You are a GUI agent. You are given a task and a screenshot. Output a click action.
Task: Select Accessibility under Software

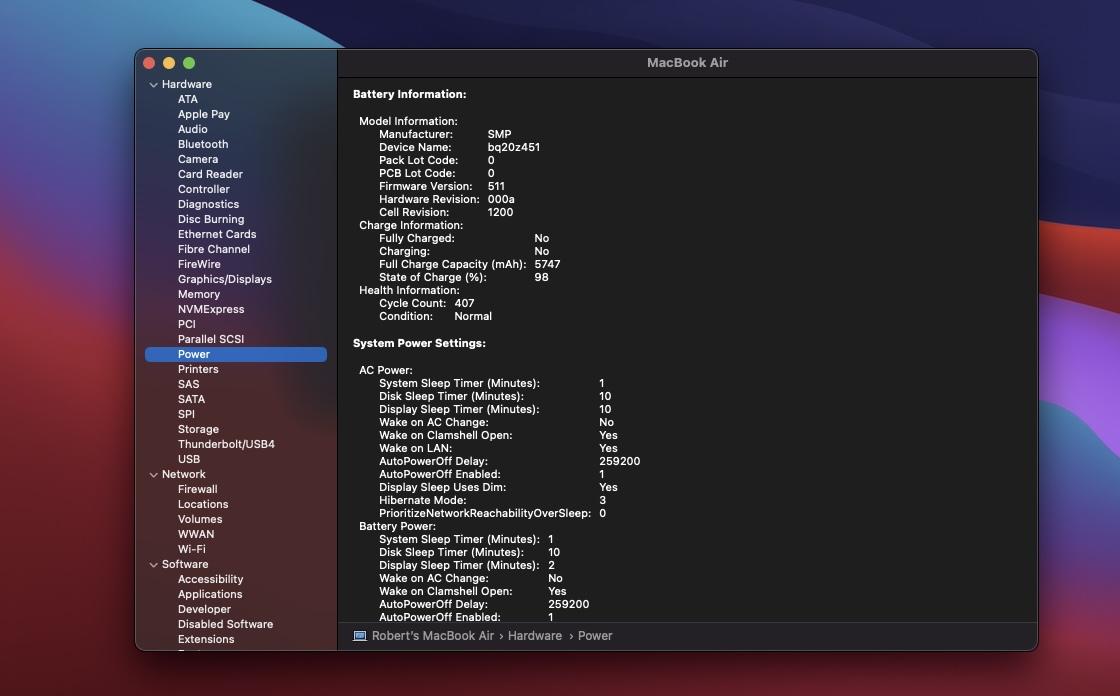210,580
